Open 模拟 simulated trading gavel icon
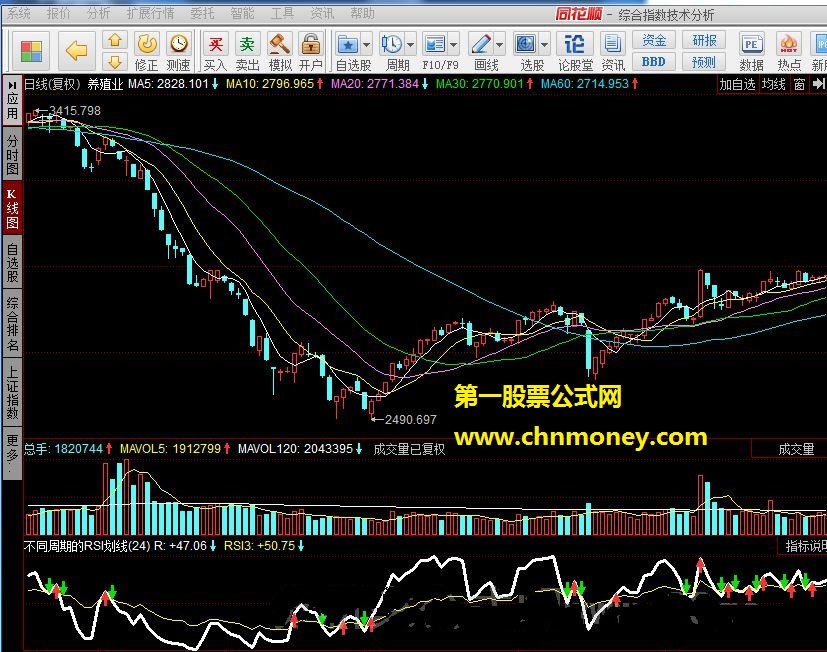 click(280, 51)
